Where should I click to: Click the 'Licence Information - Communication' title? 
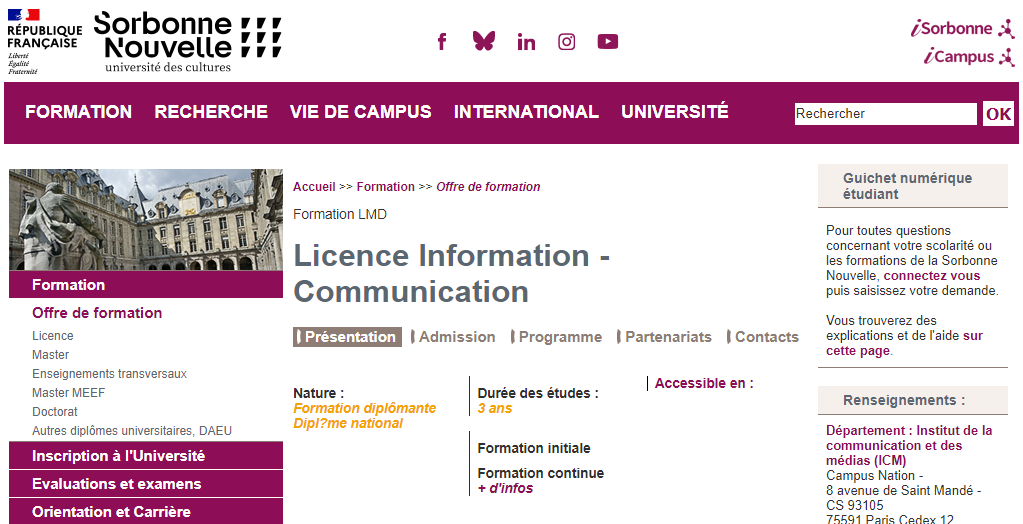pyautogui.click(x=451, y=273)
